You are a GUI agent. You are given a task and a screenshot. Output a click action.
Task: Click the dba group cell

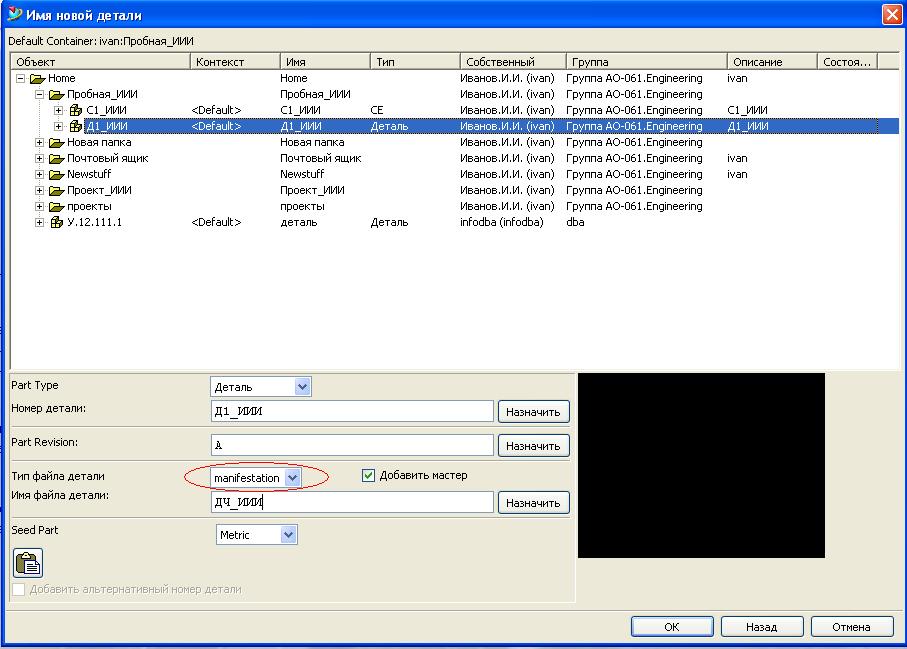[x=575, y=222]
